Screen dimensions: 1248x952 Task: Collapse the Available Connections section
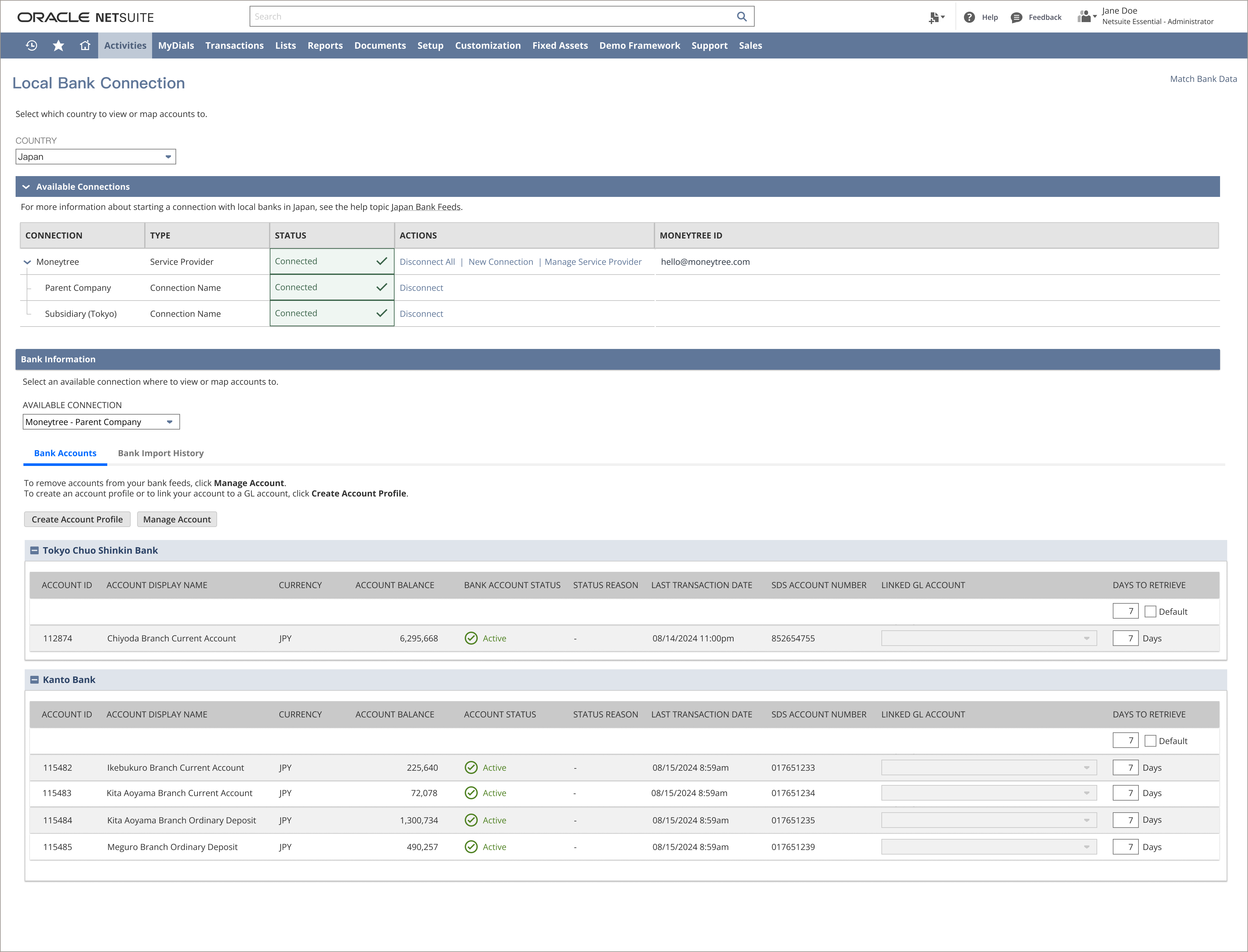(x=26, y=187)
